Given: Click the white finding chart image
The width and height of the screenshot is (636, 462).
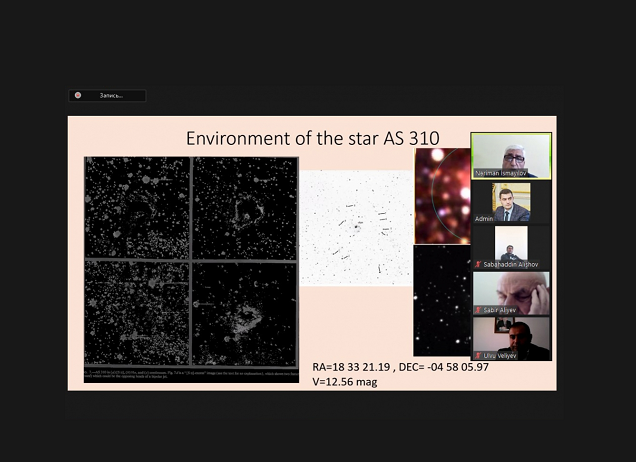Looking at the screenshot, I should (x=356, y=227).
